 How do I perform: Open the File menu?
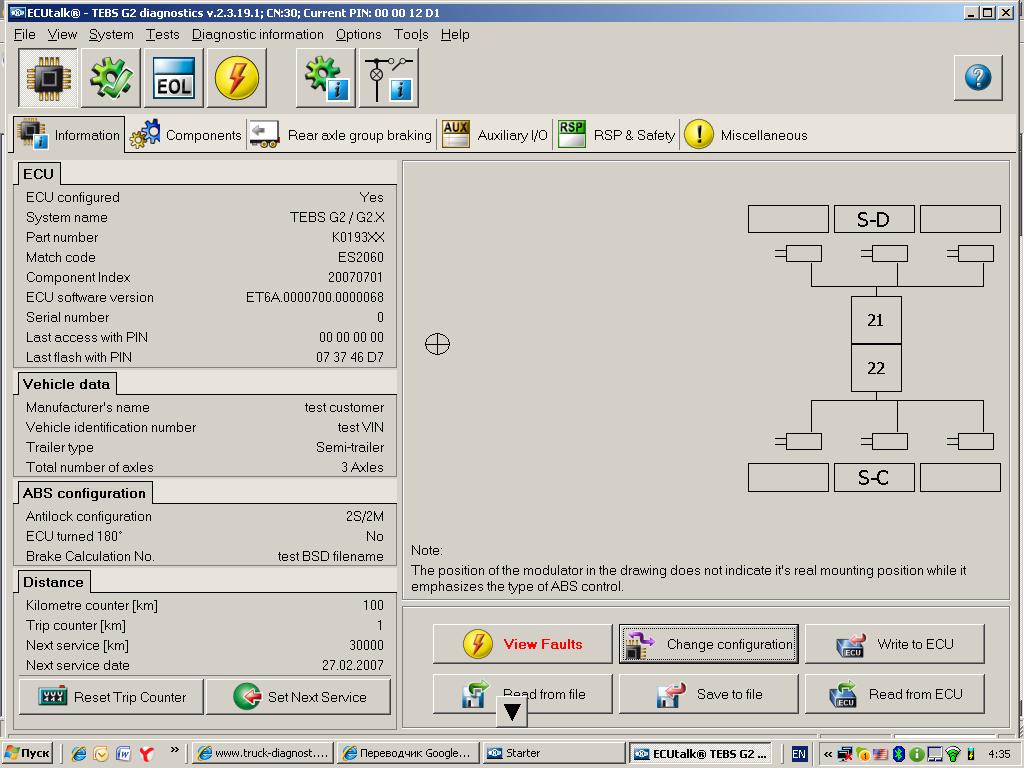[x=24, y=35]
